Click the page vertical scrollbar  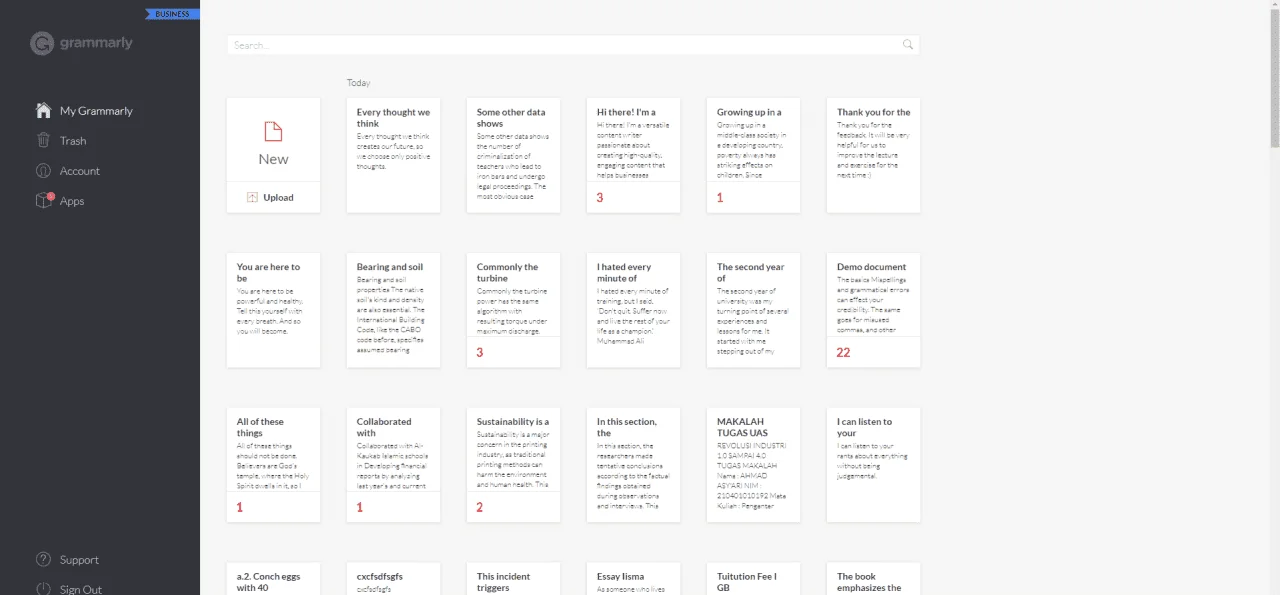1274,80
